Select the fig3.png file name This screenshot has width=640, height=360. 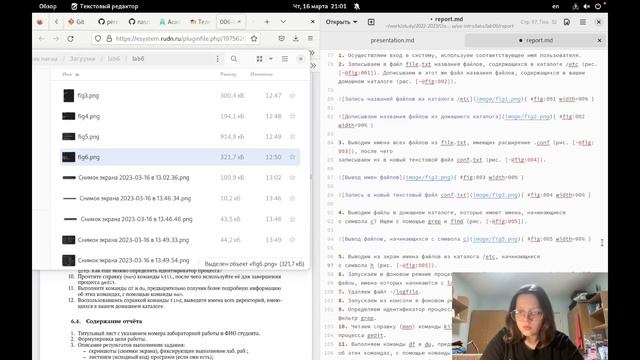point(88,96)
